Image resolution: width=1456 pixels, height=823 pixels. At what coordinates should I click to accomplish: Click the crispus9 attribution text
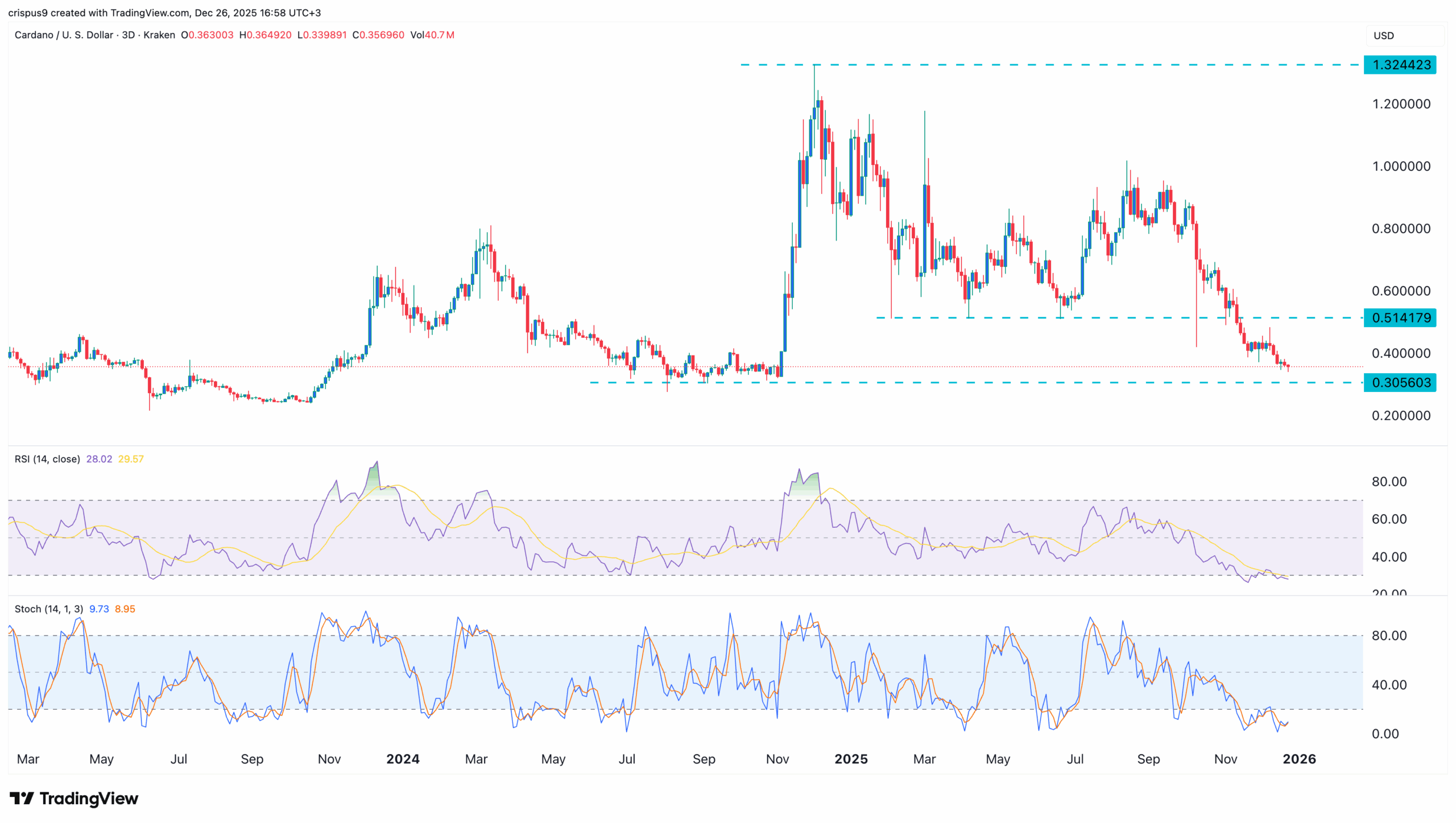pyautogui.click(x=30, y=12)
